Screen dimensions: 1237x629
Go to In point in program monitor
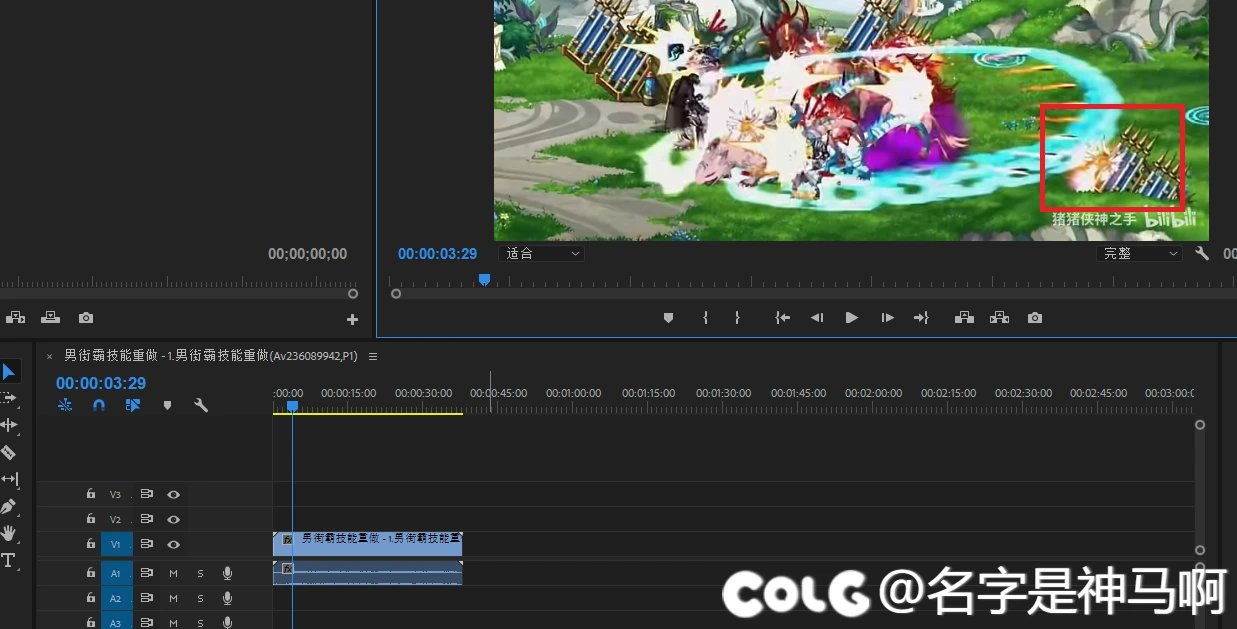[782, 318]
